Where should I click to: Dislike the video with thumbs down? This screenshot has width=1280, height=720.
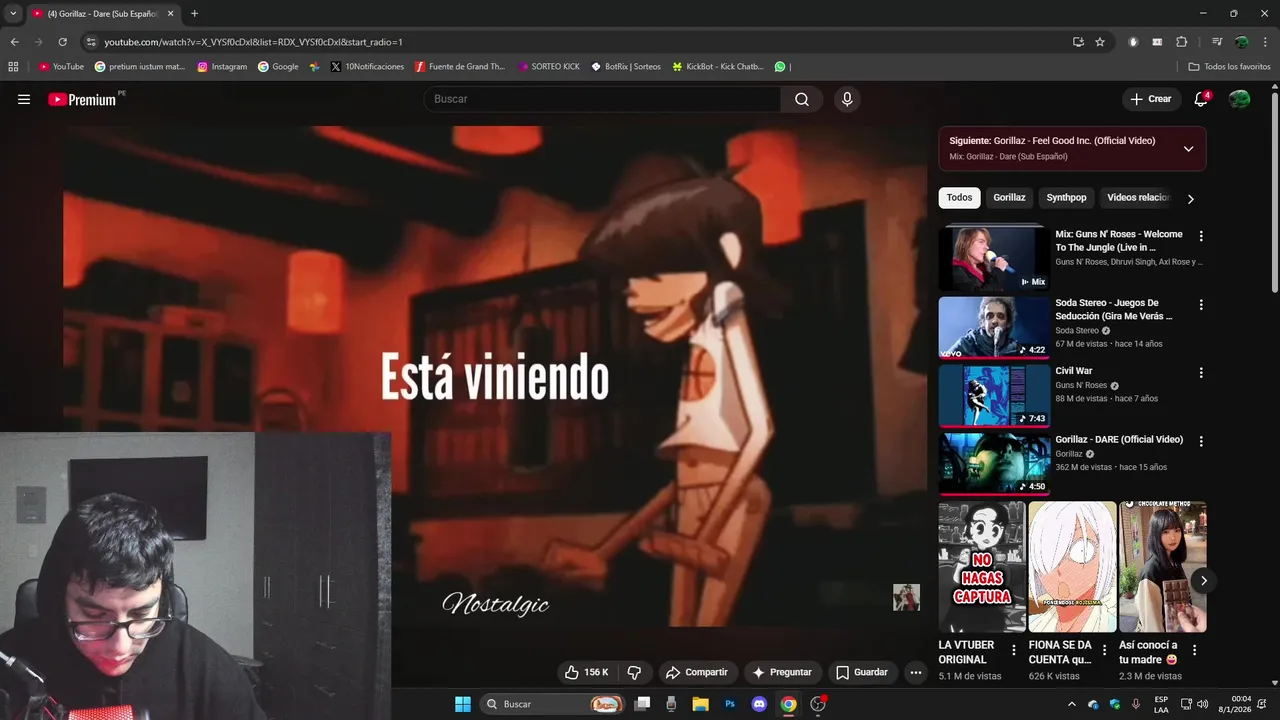[x=634, y=672]
